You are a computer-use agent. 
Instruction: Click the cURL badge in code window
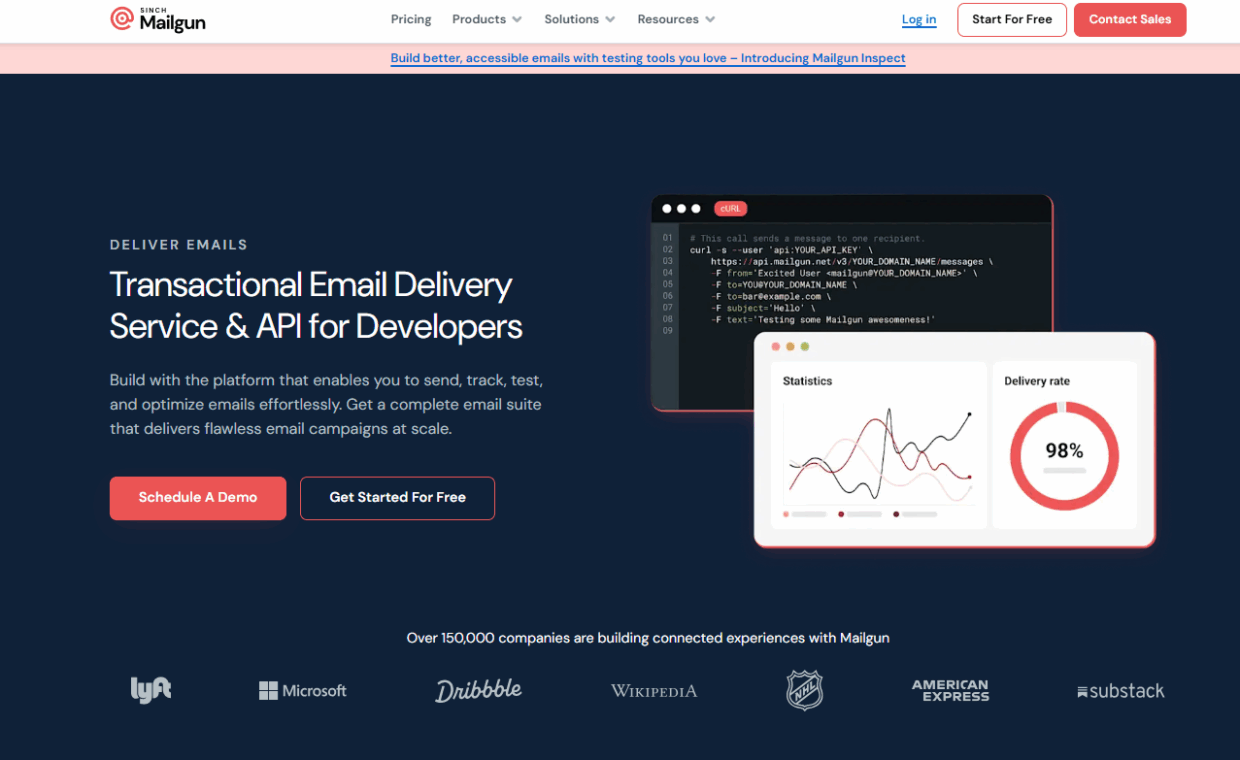click(x=730, y=209)
